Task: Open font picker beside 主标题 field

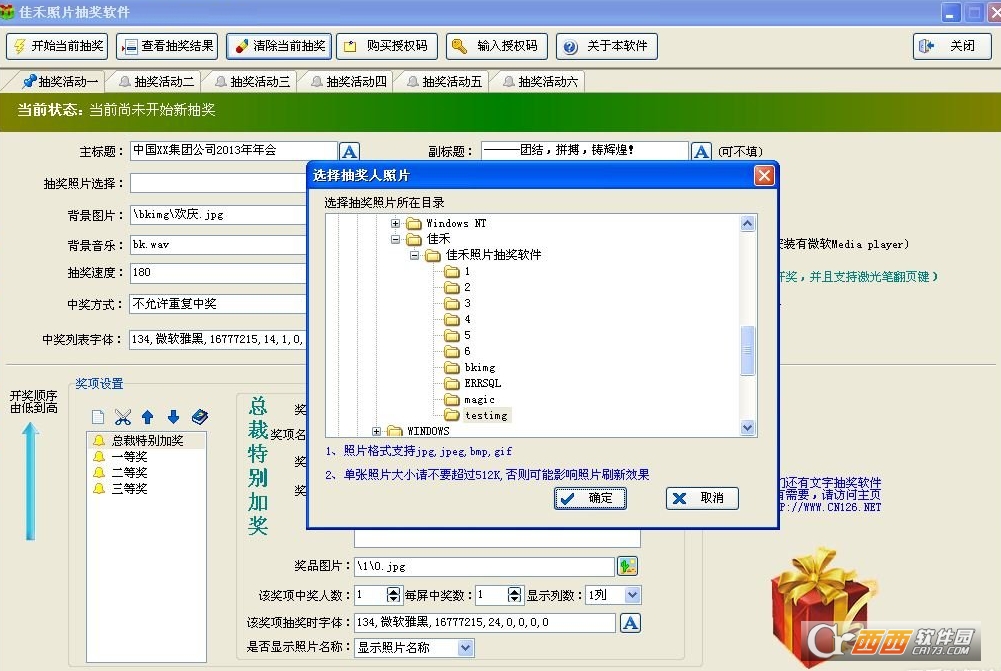Action: [349, 151]
